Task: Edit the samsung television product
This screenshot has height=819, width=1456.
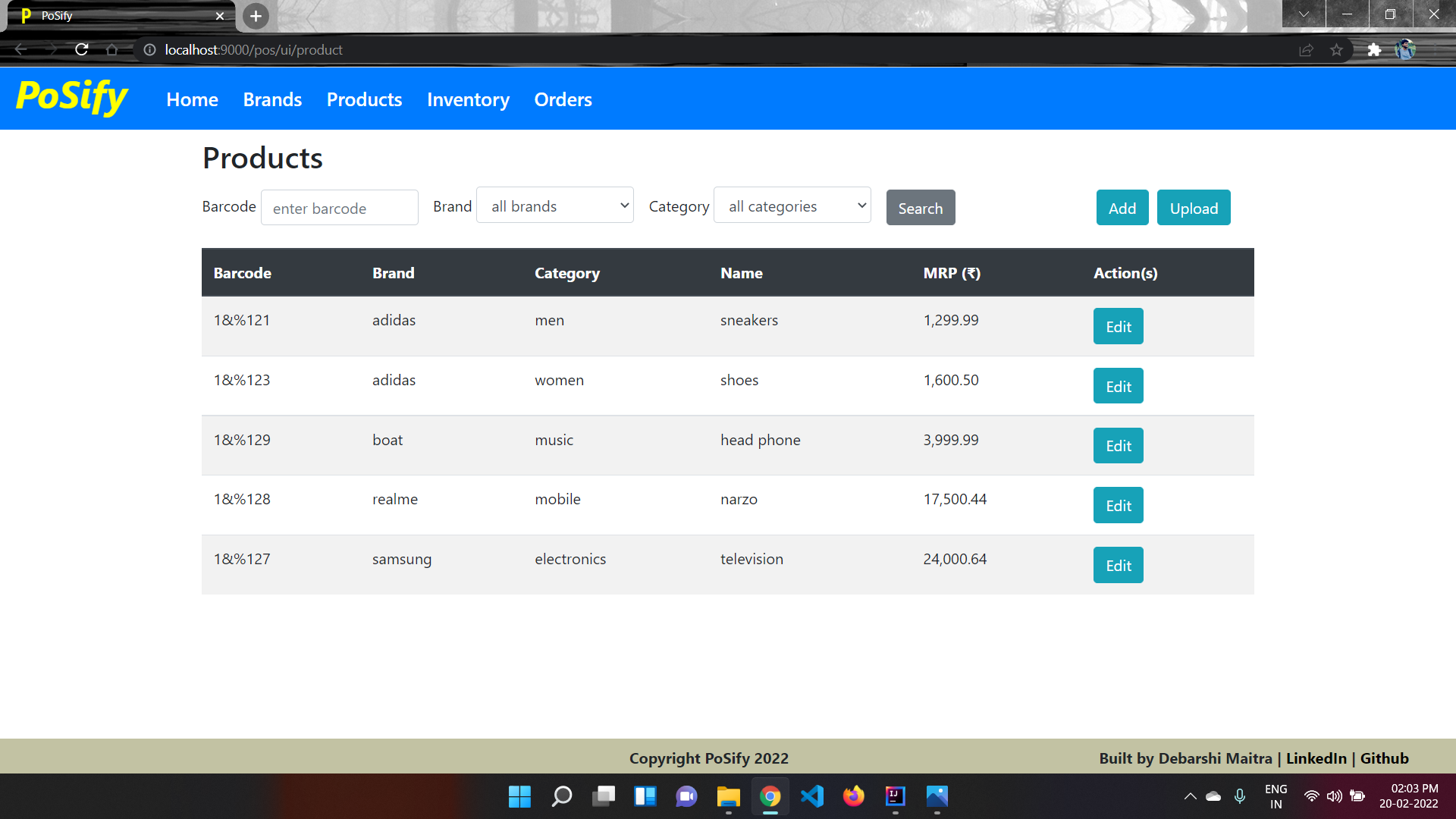Action: pyautogui.click(x=1118, y=564)
